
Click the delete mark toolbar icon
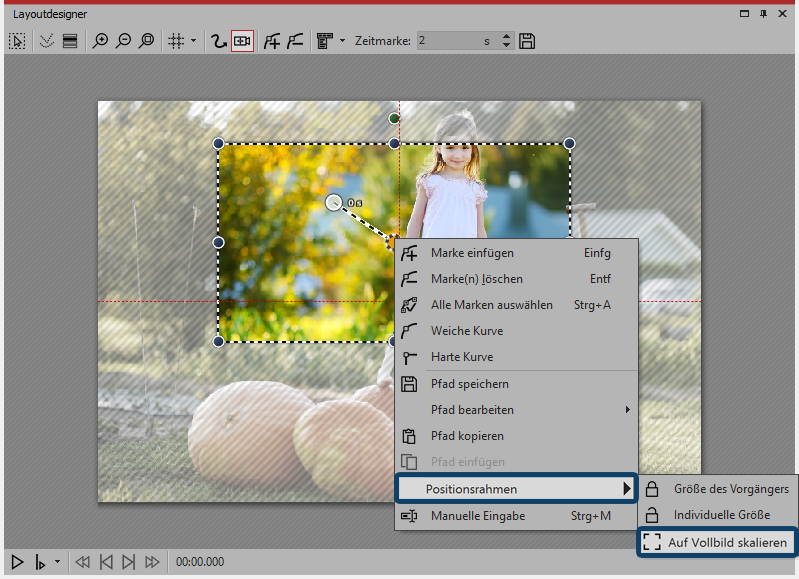tap(294, 41)
